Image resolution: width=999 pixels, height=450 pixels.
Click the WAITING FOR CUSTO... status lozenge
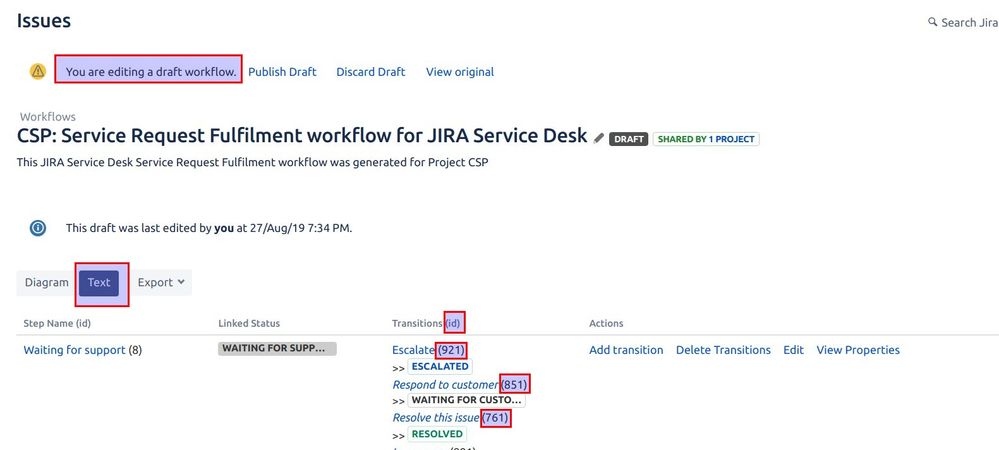coord(466,400)
